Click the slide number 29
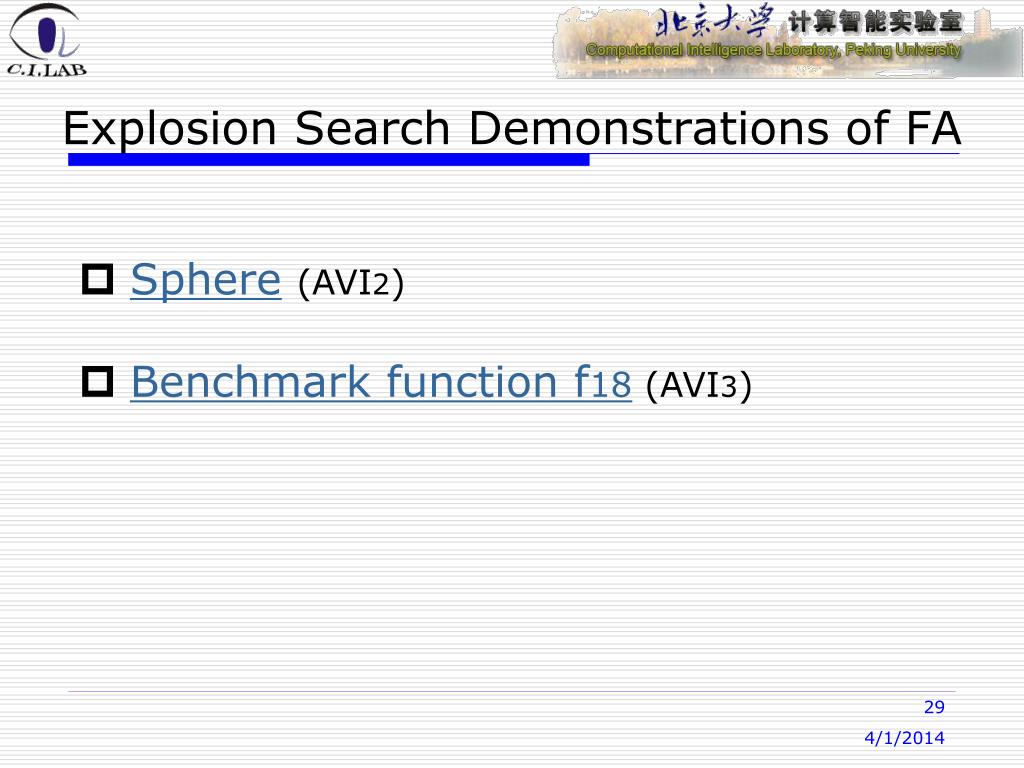This screenshot has height=768, width=1024. coord(934,707)
